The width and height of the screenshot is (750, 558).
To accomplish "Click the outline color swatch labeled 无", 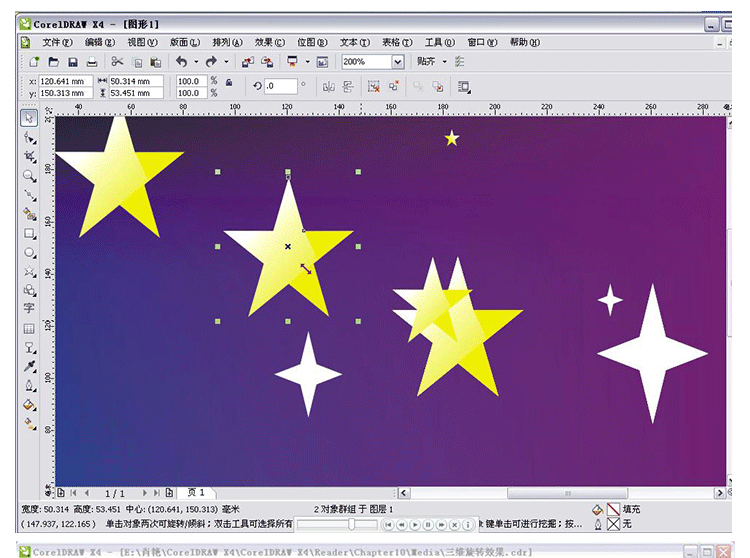I will (613, 524).
